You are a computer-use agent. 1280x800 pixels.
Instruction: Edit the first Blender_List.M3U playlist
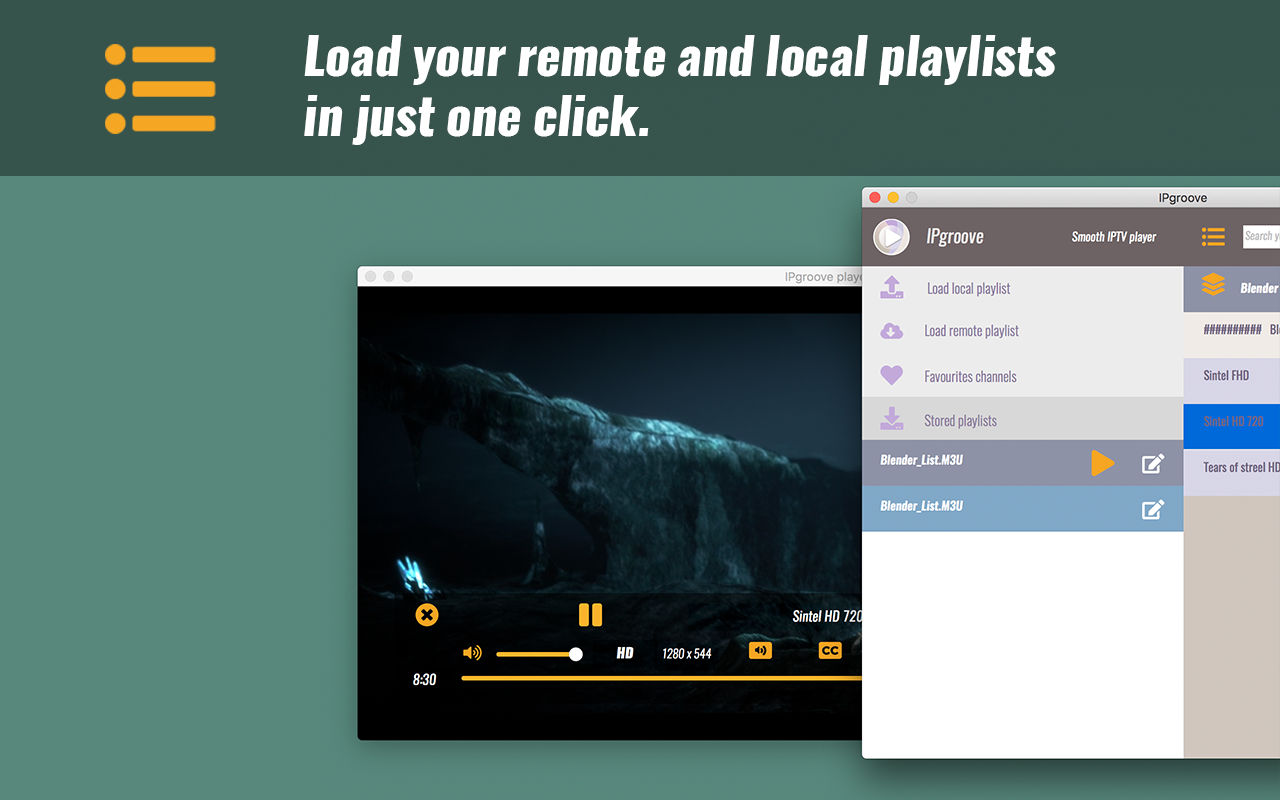click(x=1153, y=463)
